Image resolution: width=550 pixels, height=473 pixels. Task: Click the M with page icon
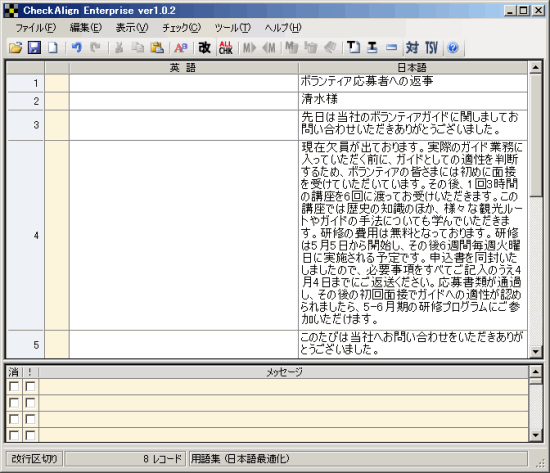click(292, 47)
